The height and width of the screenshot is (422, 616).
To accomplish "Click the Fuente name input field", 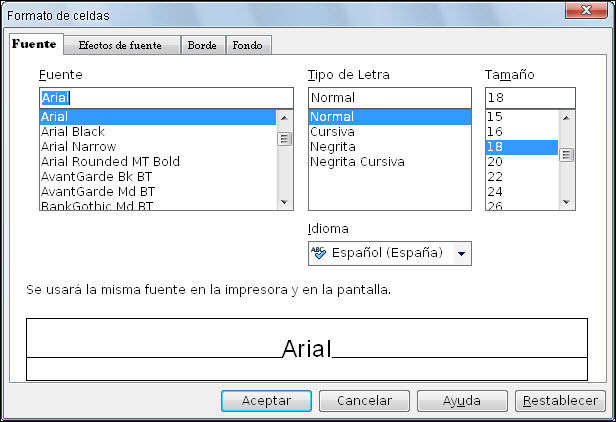I will pyautogui.click(x=165, y=98).
